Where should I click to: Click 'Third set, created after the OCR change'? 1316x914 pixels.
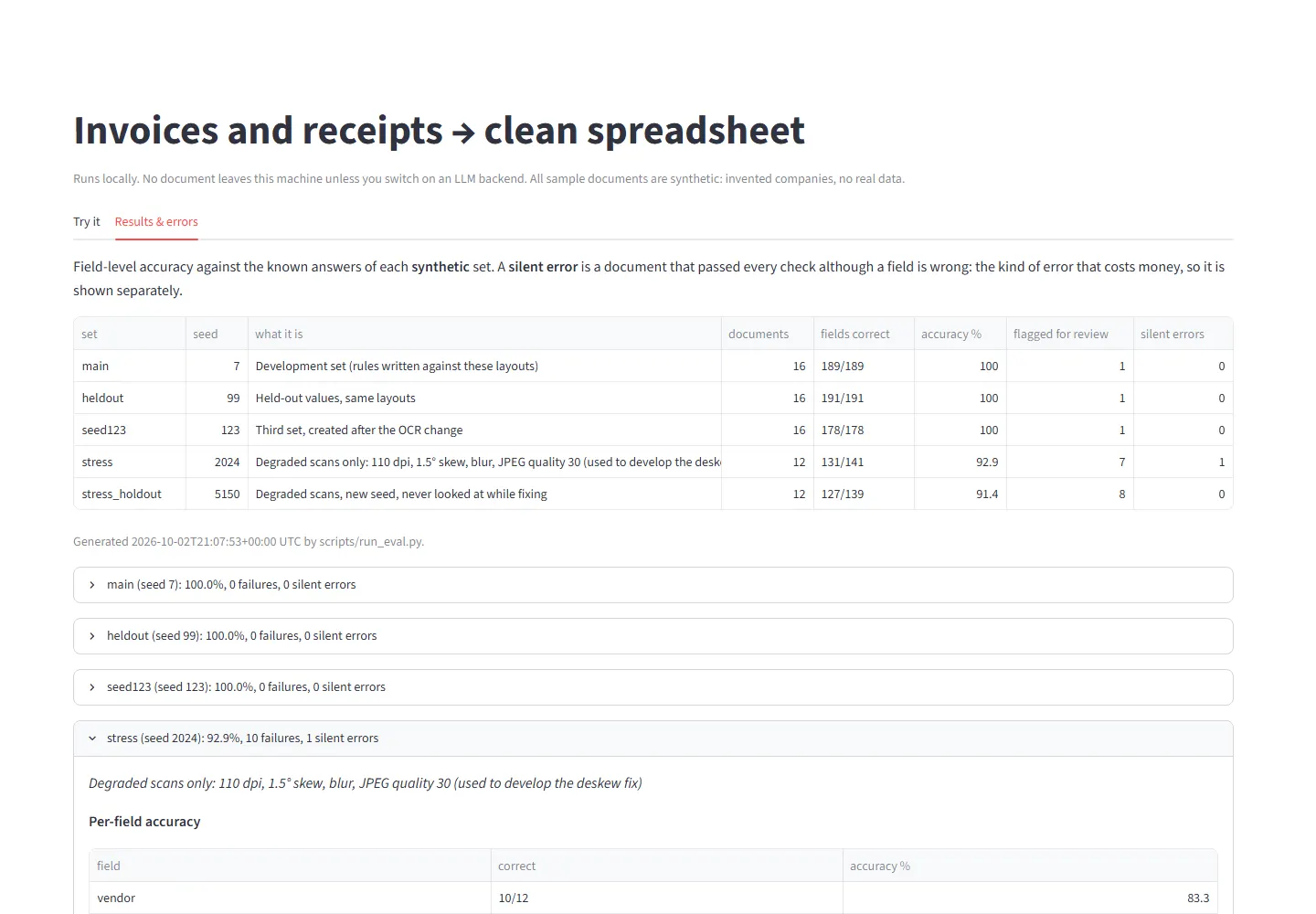pyautogui.click(x=484, y=430)
